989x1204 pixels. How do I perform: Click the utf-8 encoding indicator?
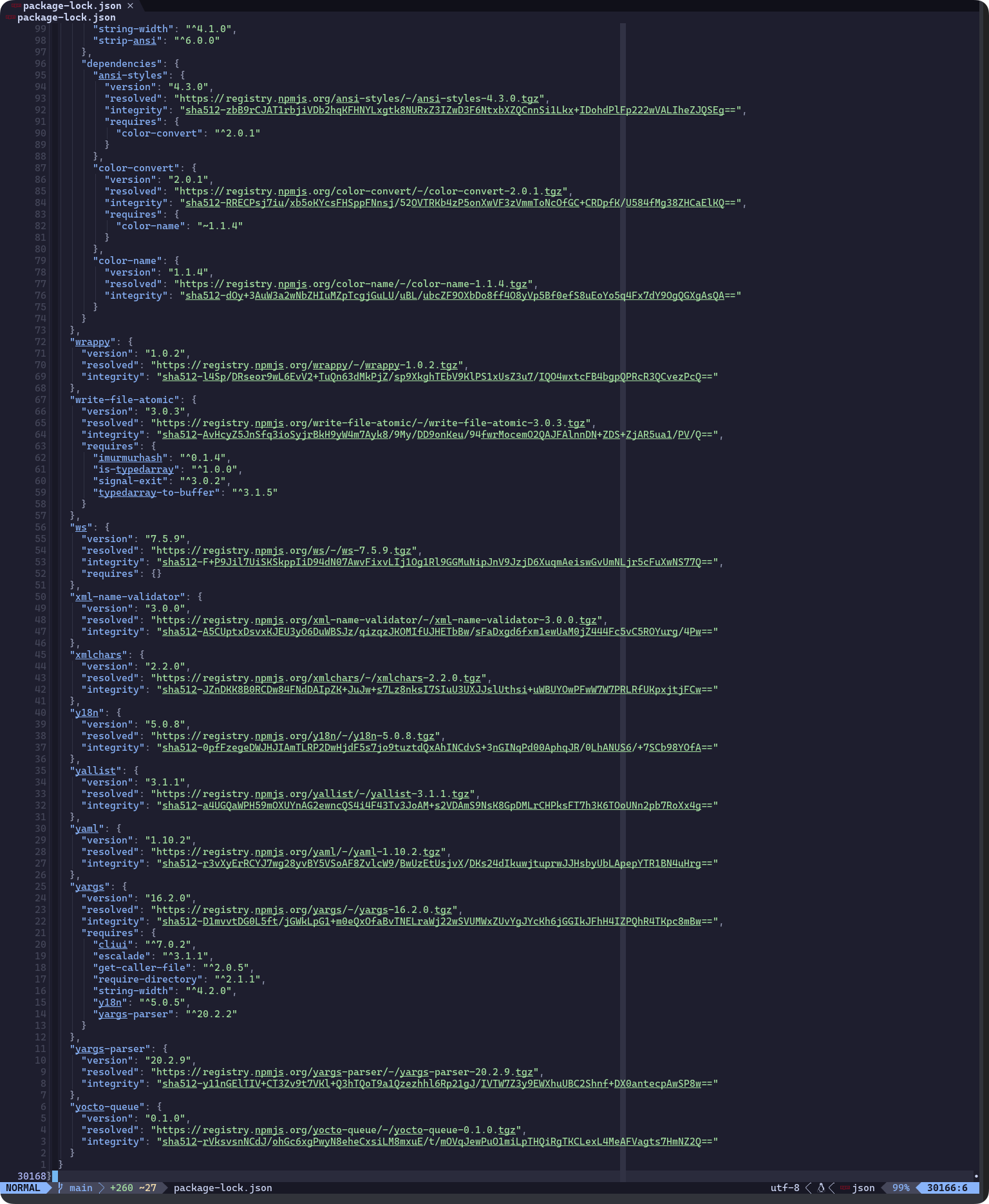(785, 1188)
